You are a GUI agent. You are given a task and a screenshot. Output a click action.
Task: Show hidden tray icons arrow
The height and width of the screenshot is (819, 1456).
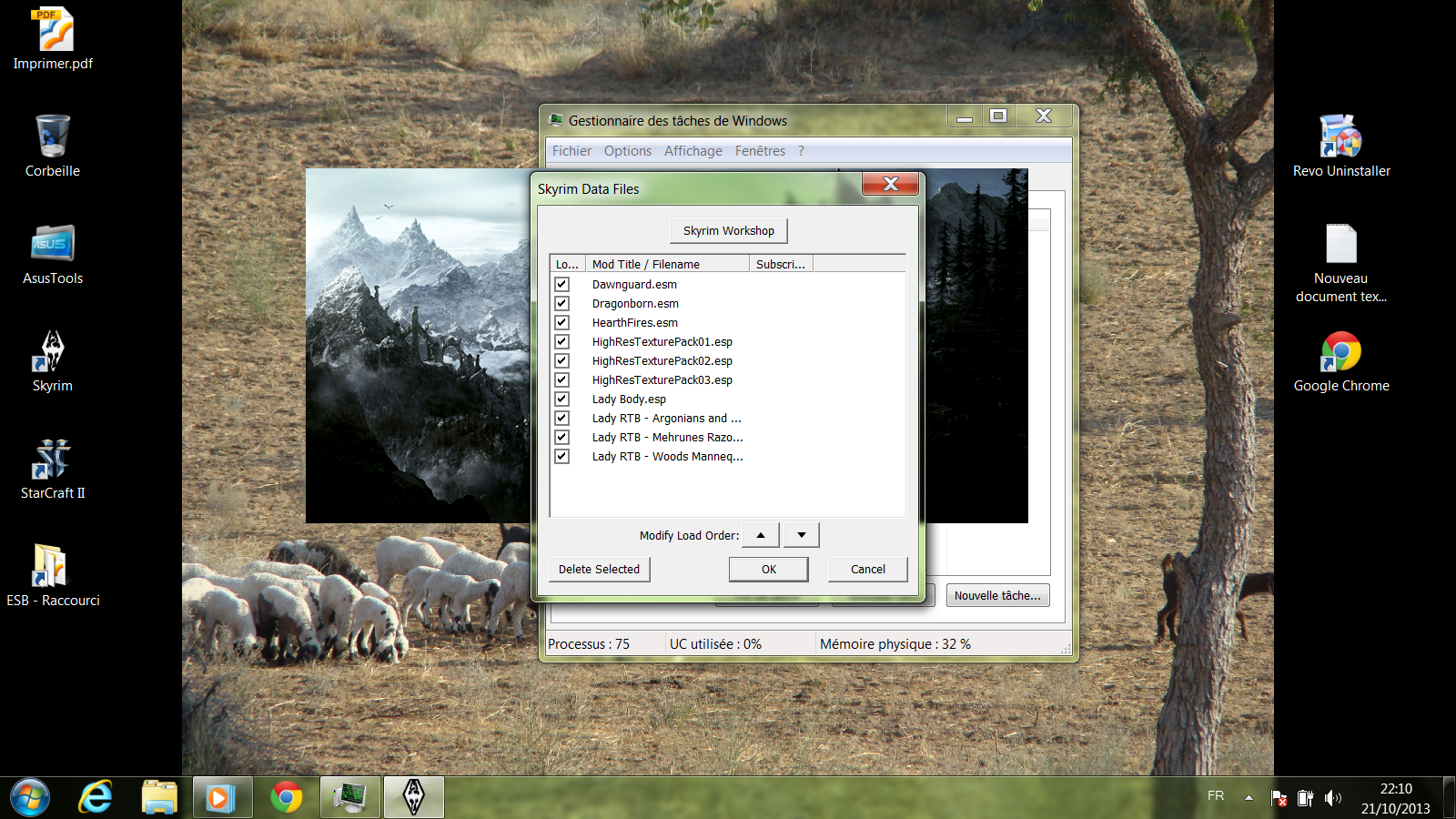click(x=1249, y=798)
